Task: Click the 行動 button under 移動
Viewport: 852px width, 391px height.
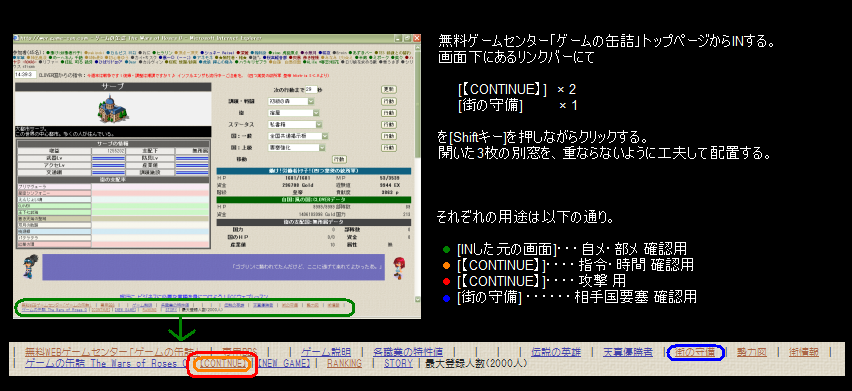Action: [x=339, y=159]
